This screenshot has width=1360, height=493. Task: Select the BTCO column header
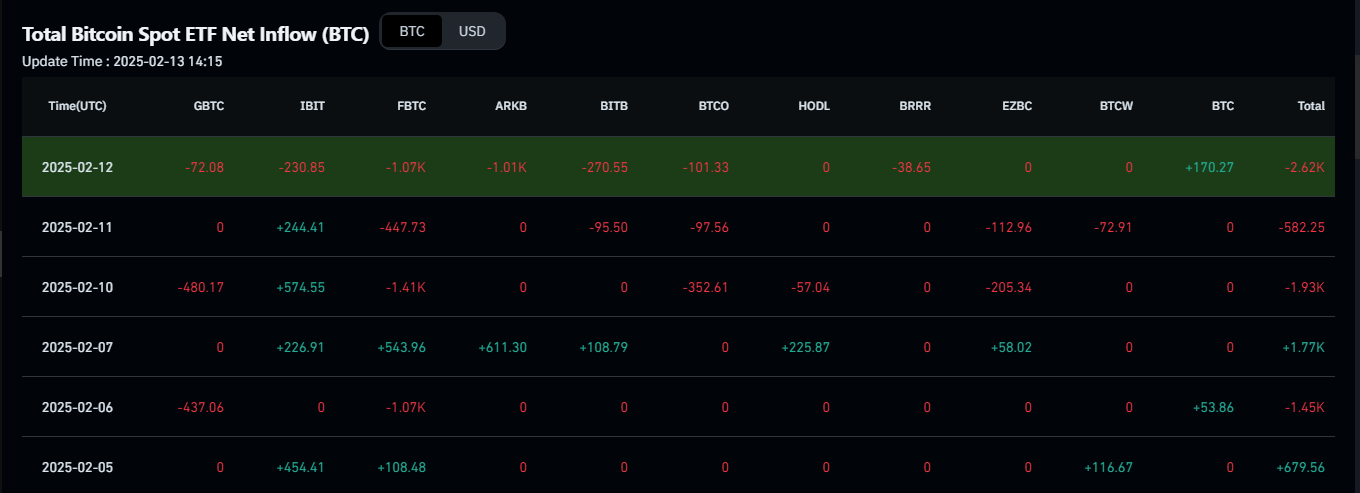coord(714,106)
